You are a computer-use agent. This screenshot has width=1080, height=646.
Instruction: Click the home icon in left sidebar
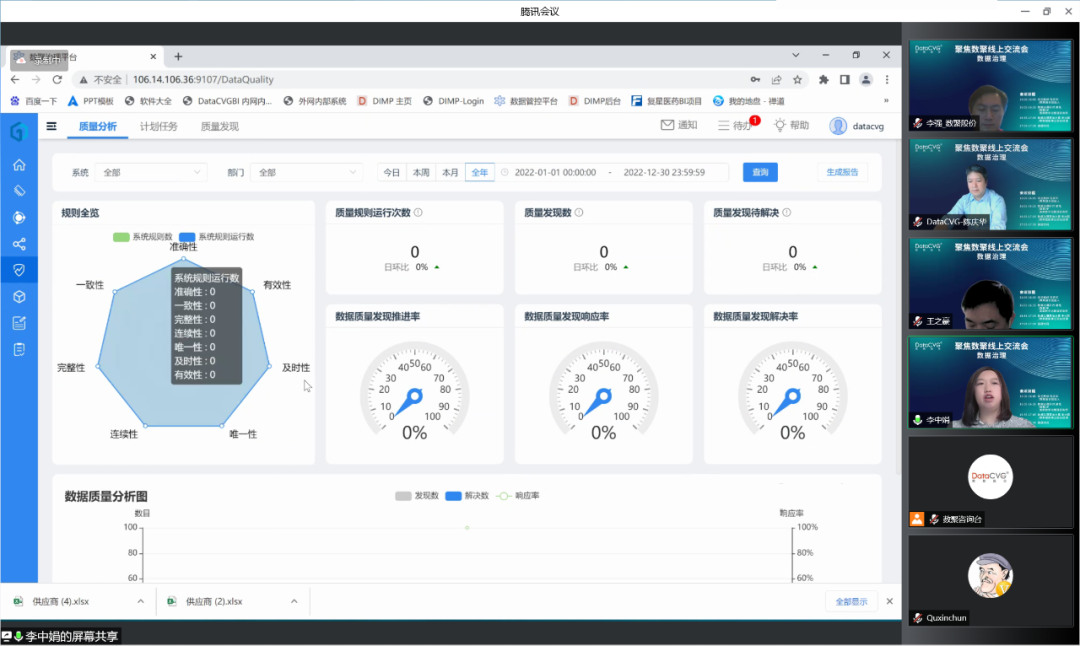pyautogui.click(x=18, y=165)
